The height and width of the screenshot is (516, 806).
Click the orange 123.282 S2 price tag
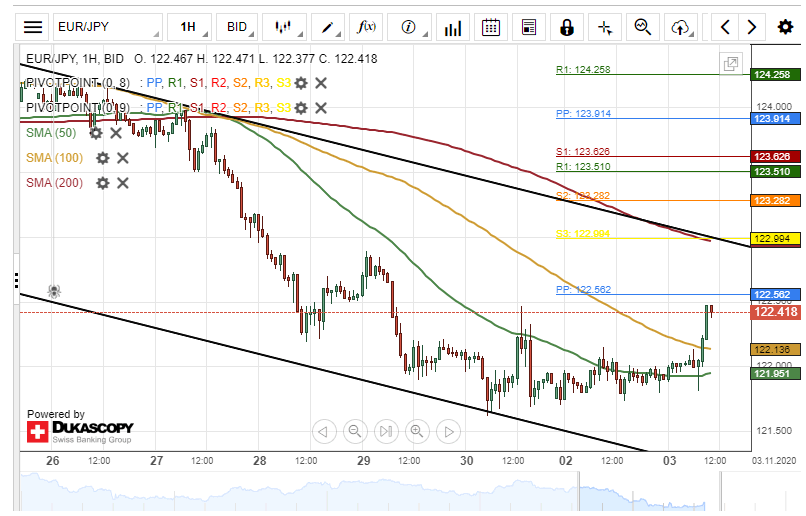(775, 200)
